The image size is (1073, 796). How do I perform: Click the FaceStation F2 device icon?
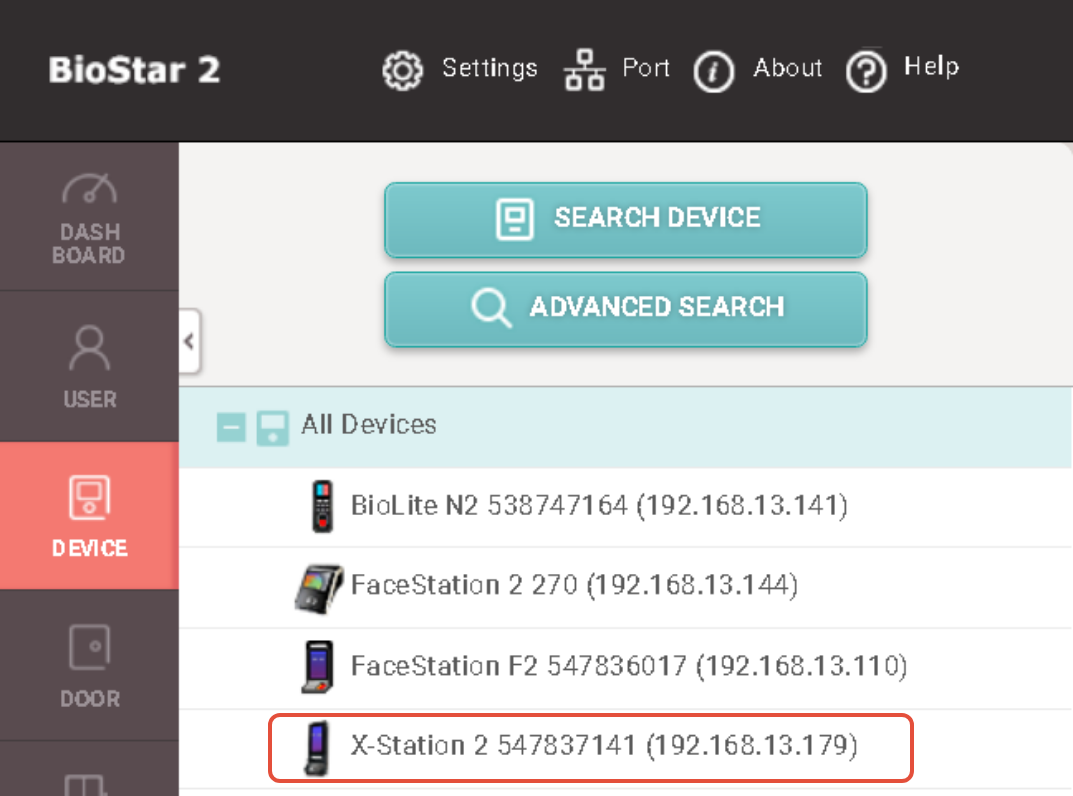pos(322,667)
